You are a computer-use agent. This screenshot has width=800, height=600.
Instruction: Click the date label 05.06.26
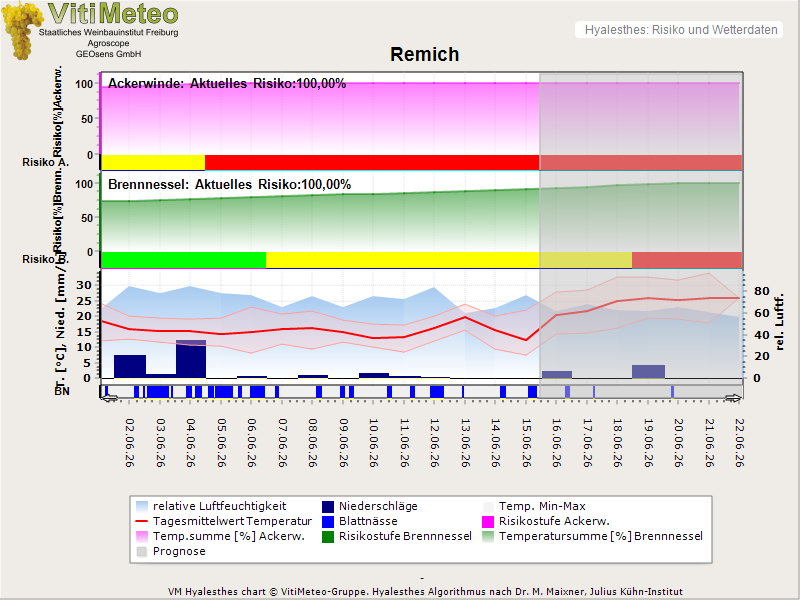pyautogui.click(x=221, y=443)
